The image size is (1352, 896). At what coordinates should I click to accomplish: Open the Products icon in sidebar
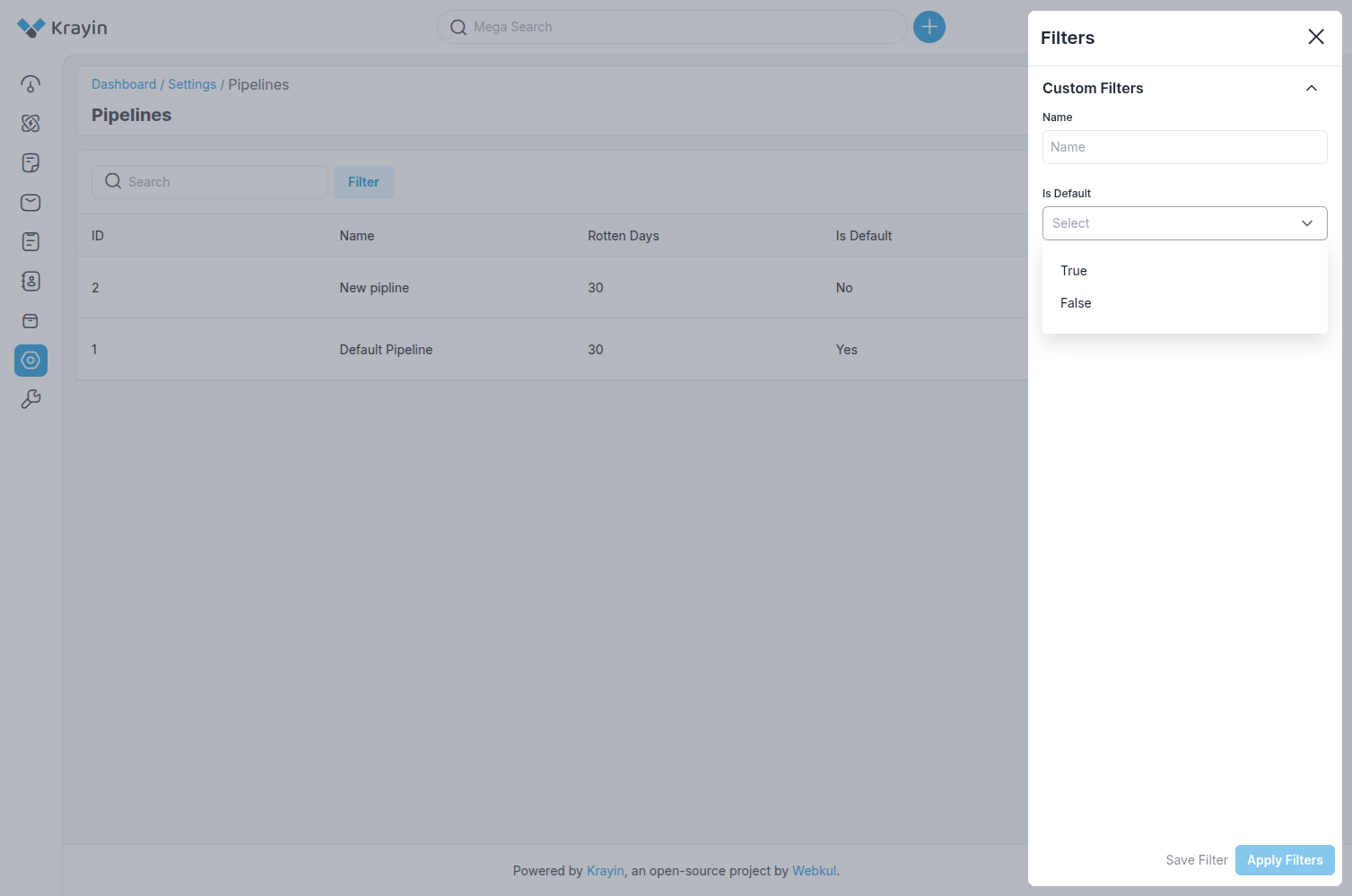tap(31, 321)
